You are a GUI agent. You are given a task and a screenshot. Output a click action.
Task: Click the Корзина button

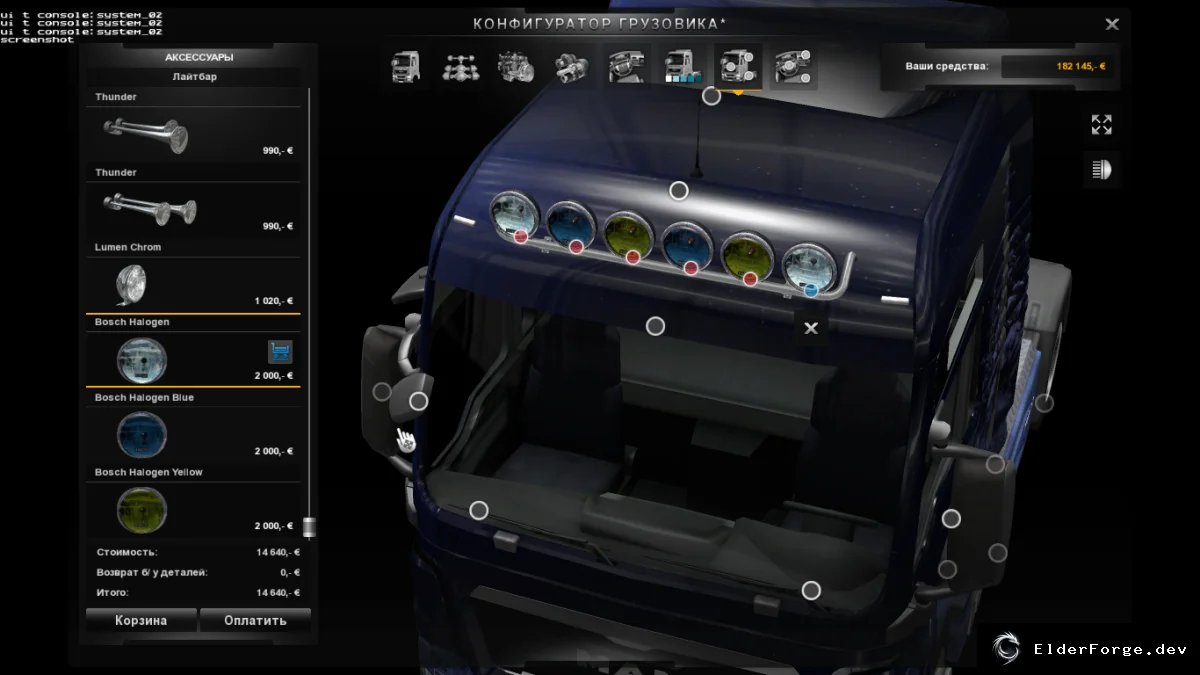(141, 620)
